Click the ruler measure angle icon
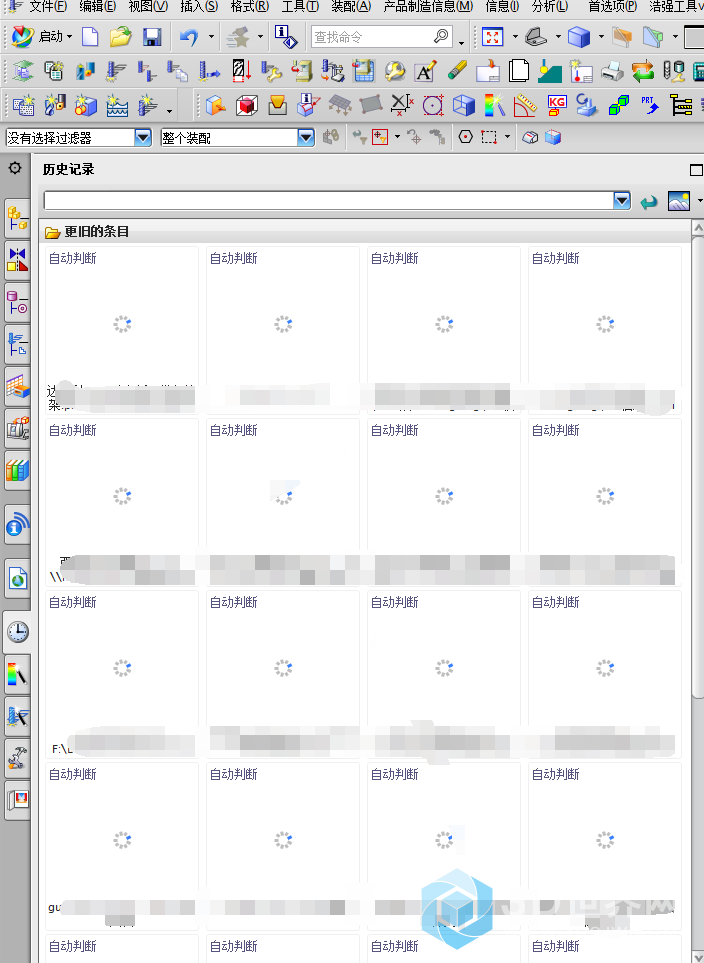The image size is (704, 963). click(525, 106)
